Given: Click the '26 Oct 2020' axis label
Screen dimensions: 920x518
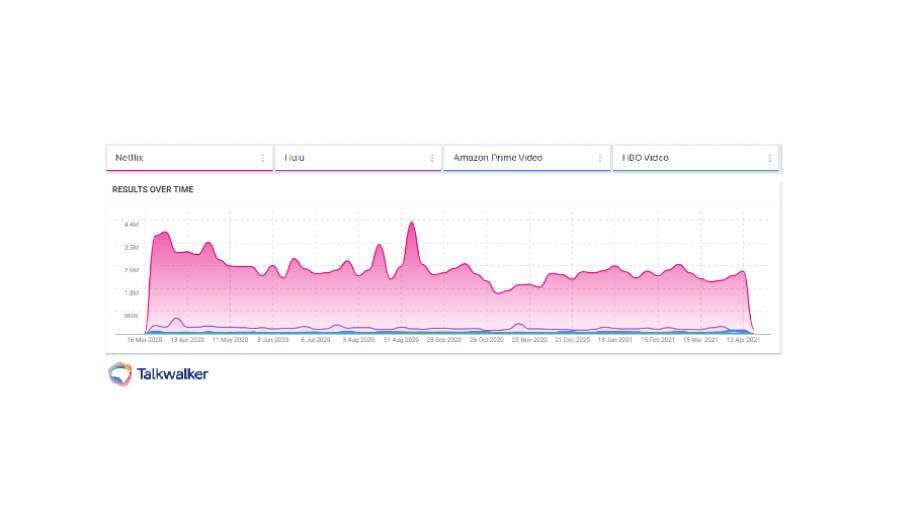Looking at the screenshot, I should pos(486,340).
